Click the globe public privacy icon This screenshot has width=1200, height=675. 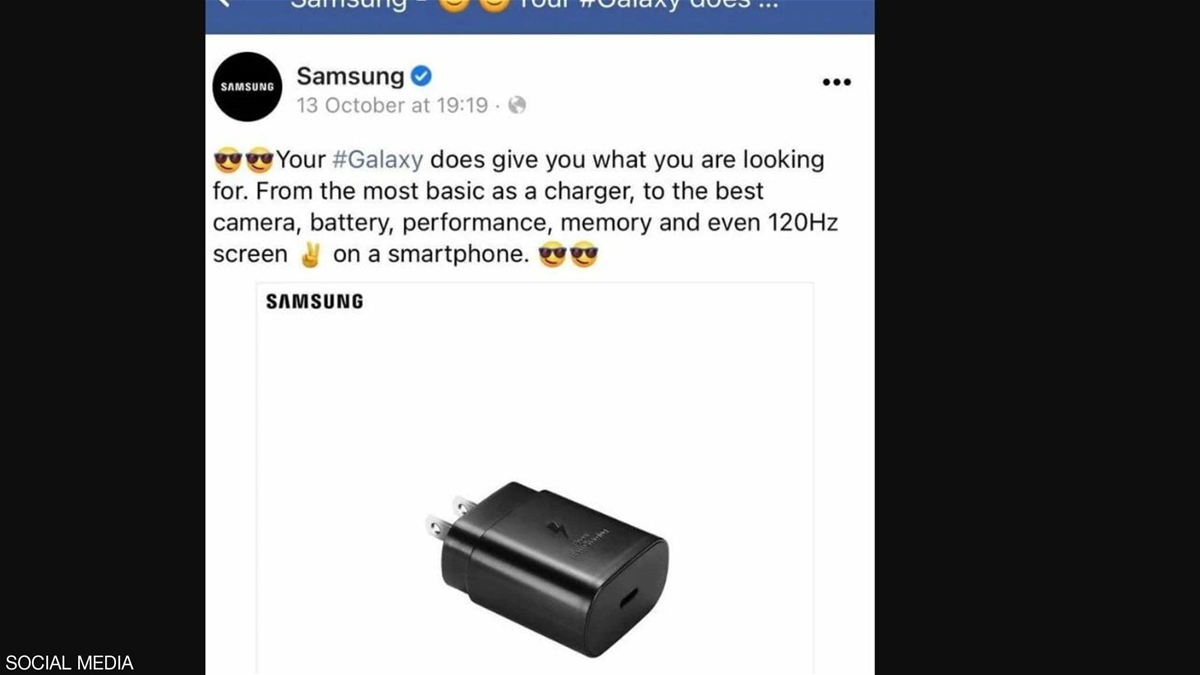[x=517, y=105]
